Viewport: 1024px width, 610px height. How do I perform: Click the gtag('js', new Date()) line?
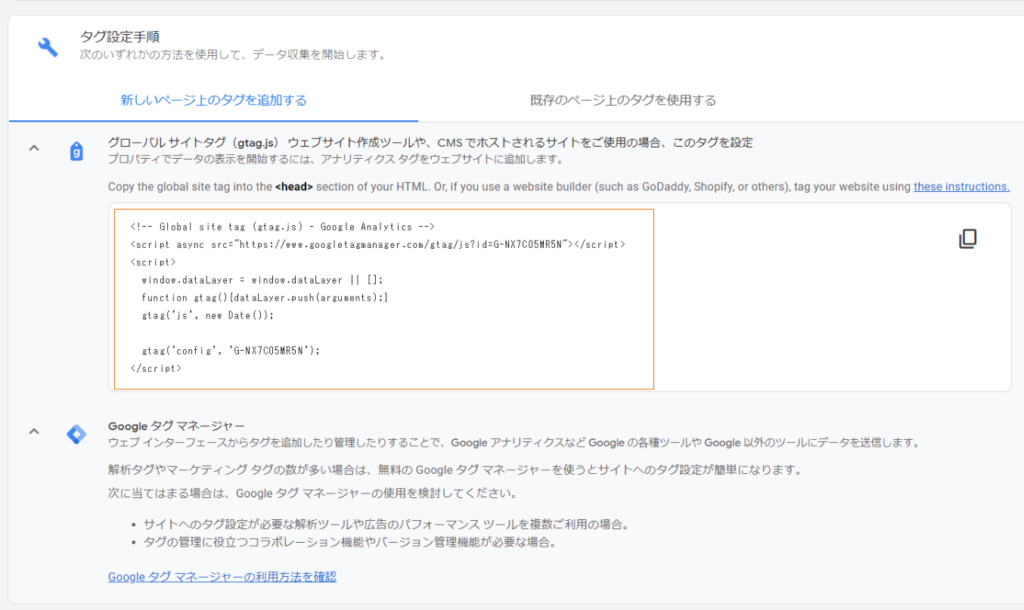(208, 315)
